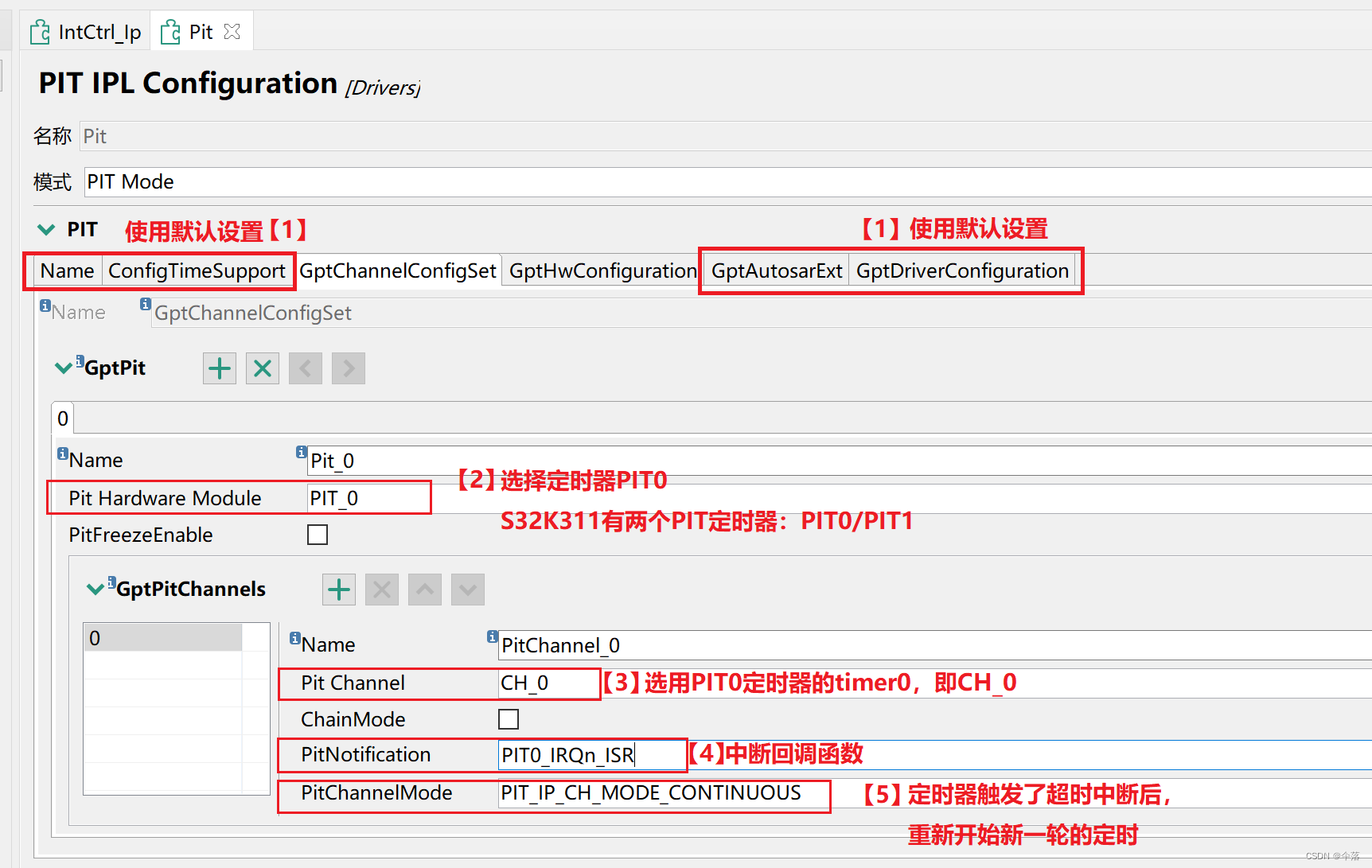
Task: Remove the selected PIT channel
Action: pos(381,589)
